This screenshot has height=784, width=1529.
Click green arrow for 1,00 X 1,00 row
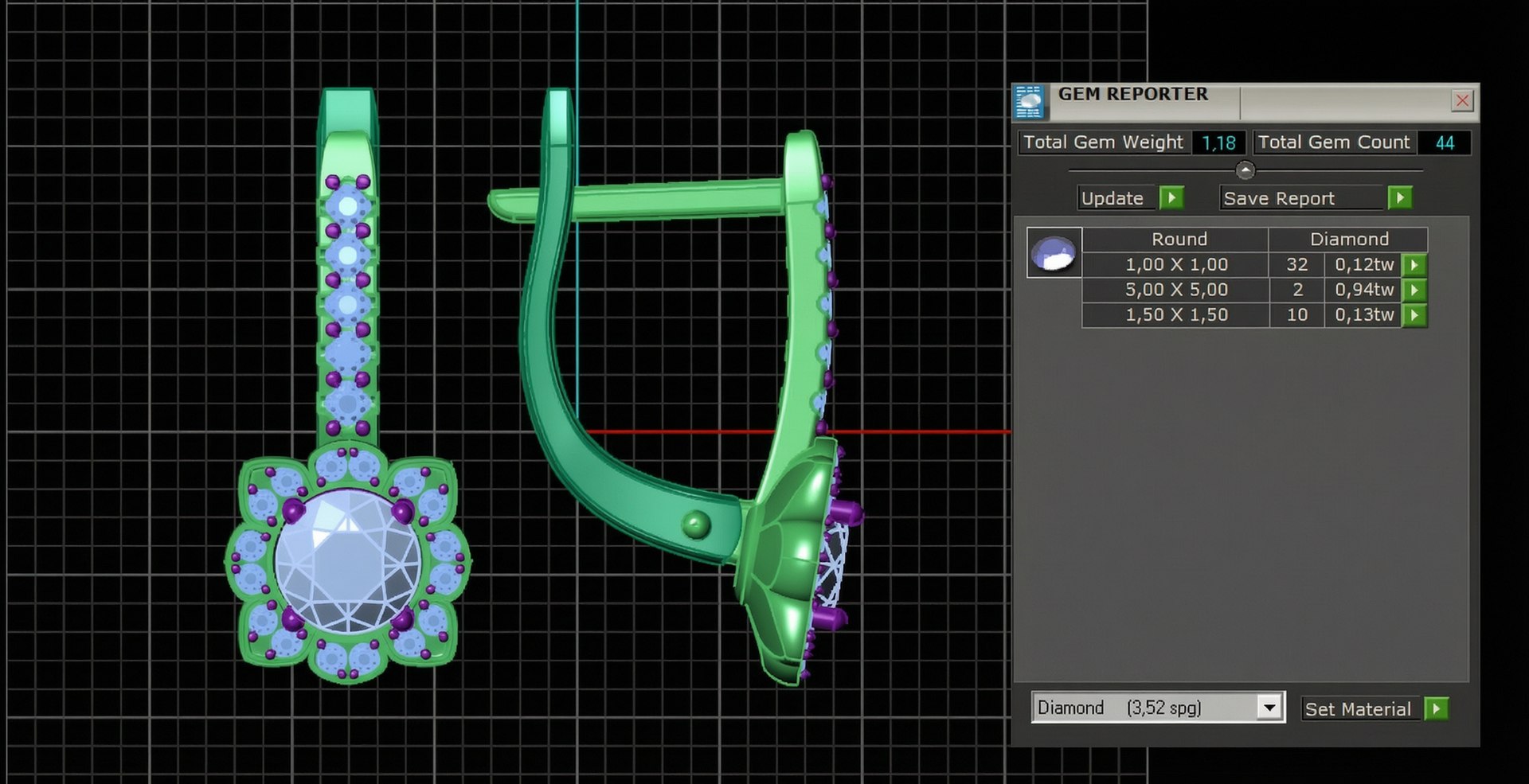(1414, 264)
